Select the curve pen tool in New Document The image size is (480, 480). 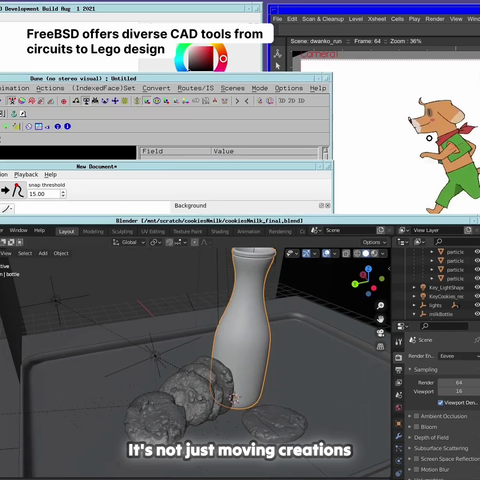(x=18, y=190)
